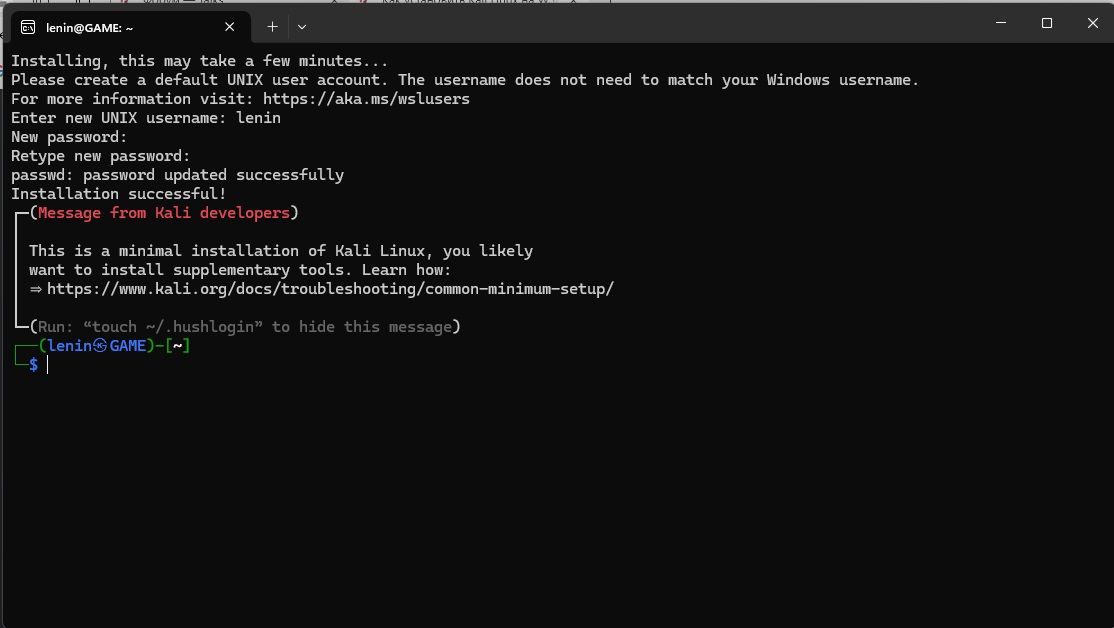
Task: Click the blue dollar sign prompt symbol
Action: point(33,364)
